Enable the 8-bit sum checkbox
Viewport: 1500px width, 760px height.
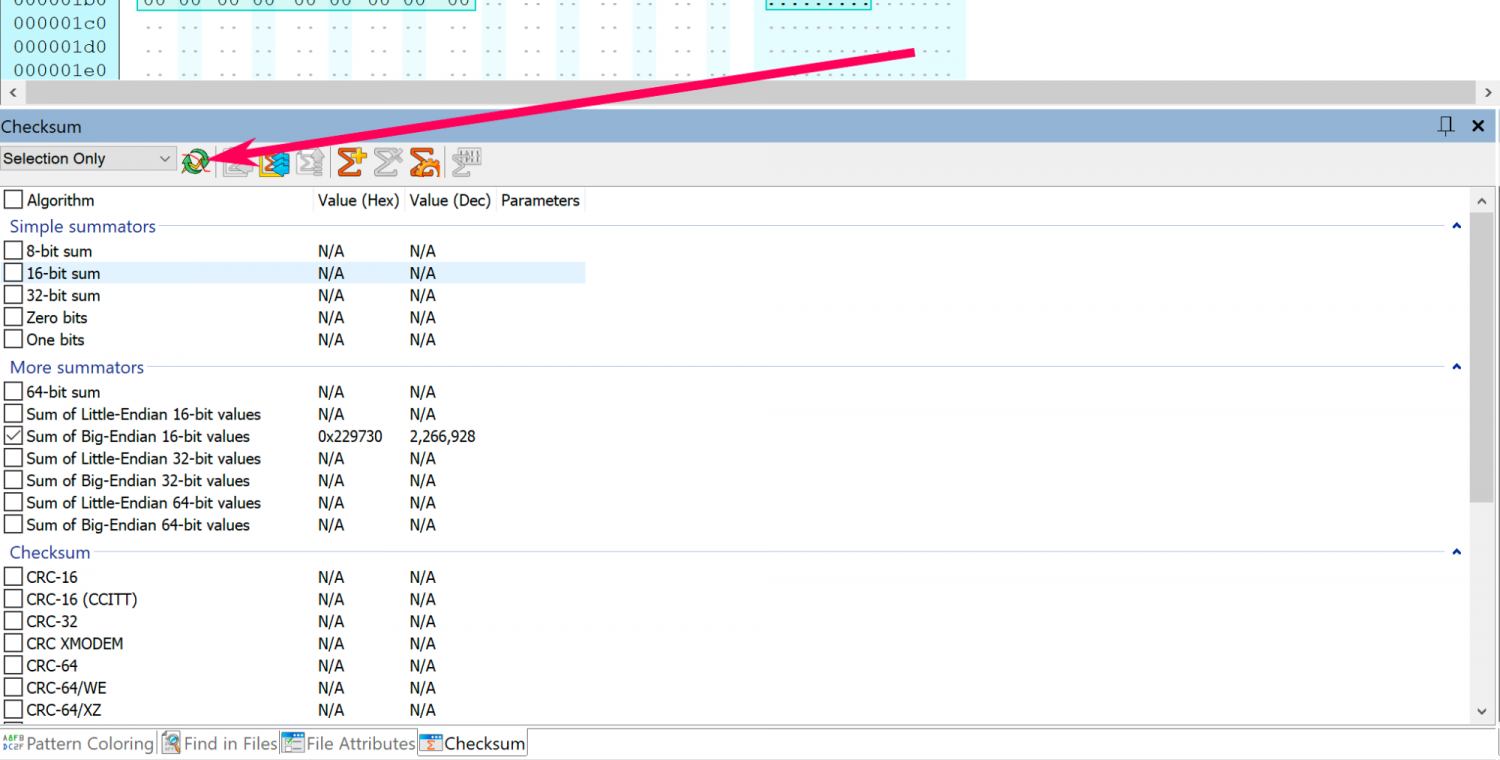point(13,251)
